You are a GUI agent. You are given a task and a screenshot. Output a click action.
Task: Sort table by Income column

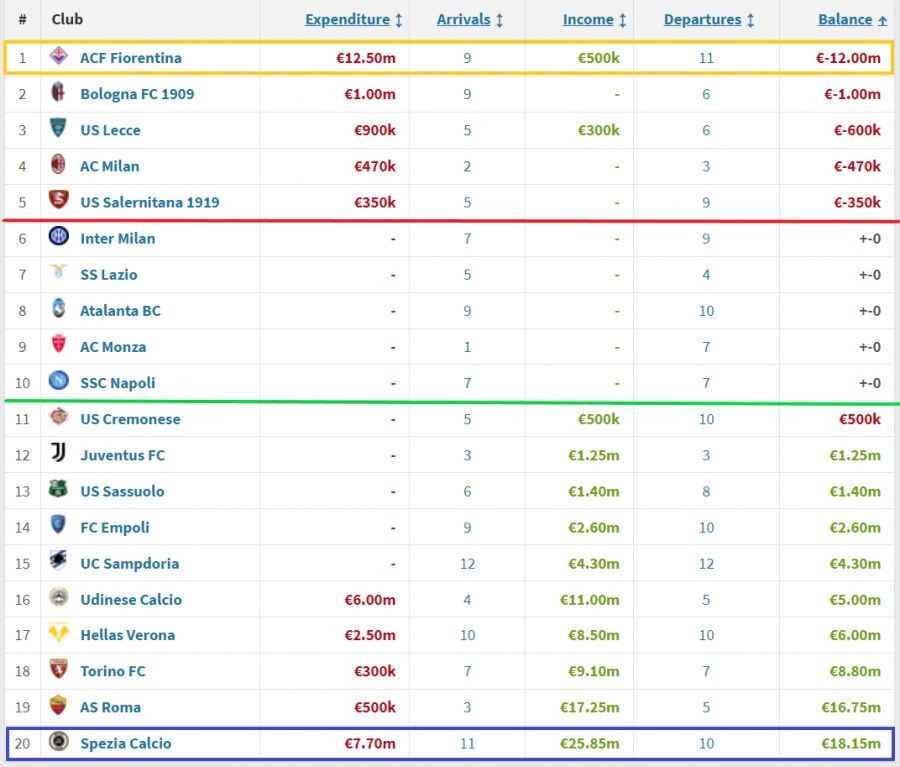(x=587, y=19)
